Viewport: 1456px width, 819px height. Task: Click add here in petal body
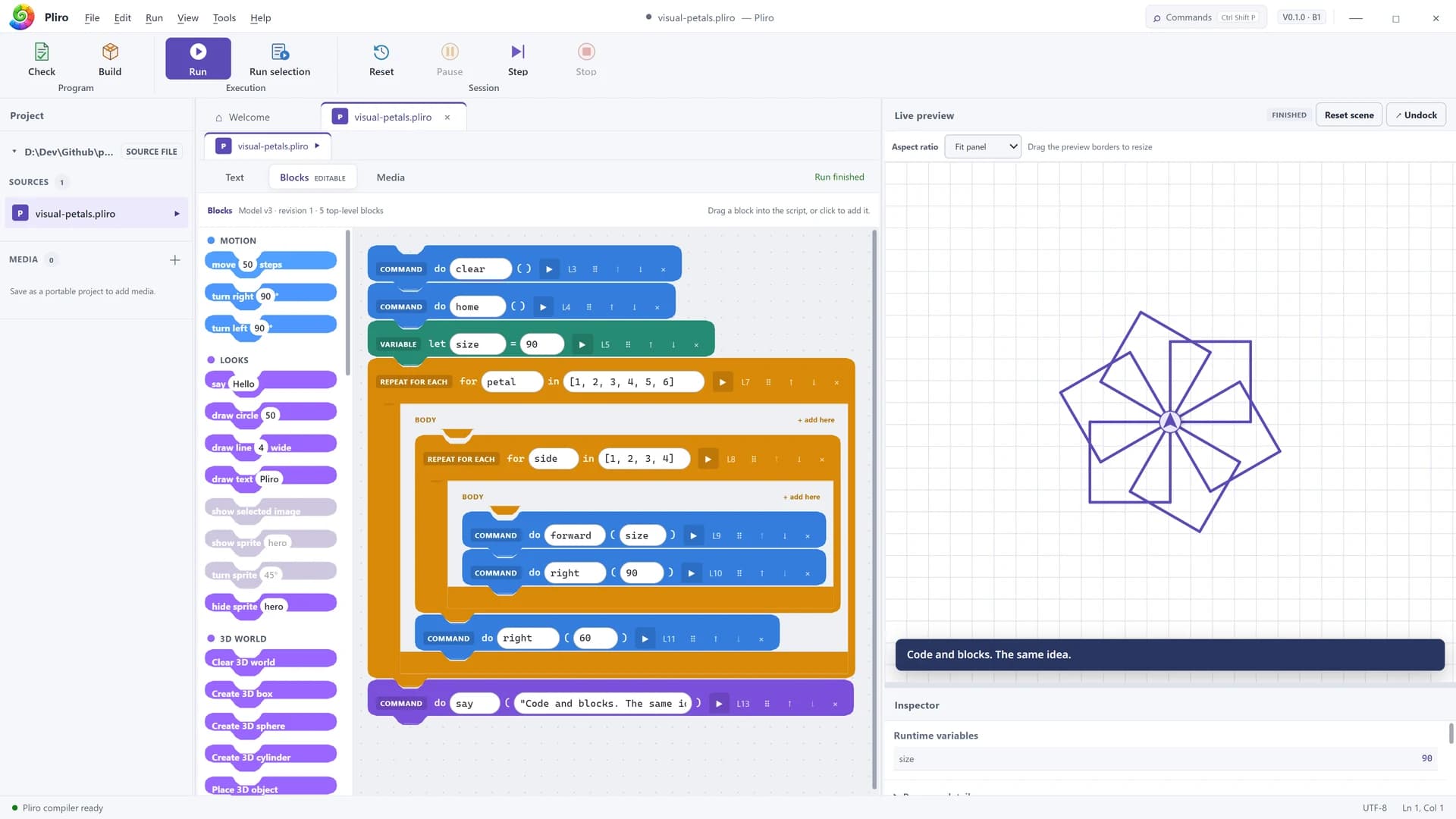[815, 420]
